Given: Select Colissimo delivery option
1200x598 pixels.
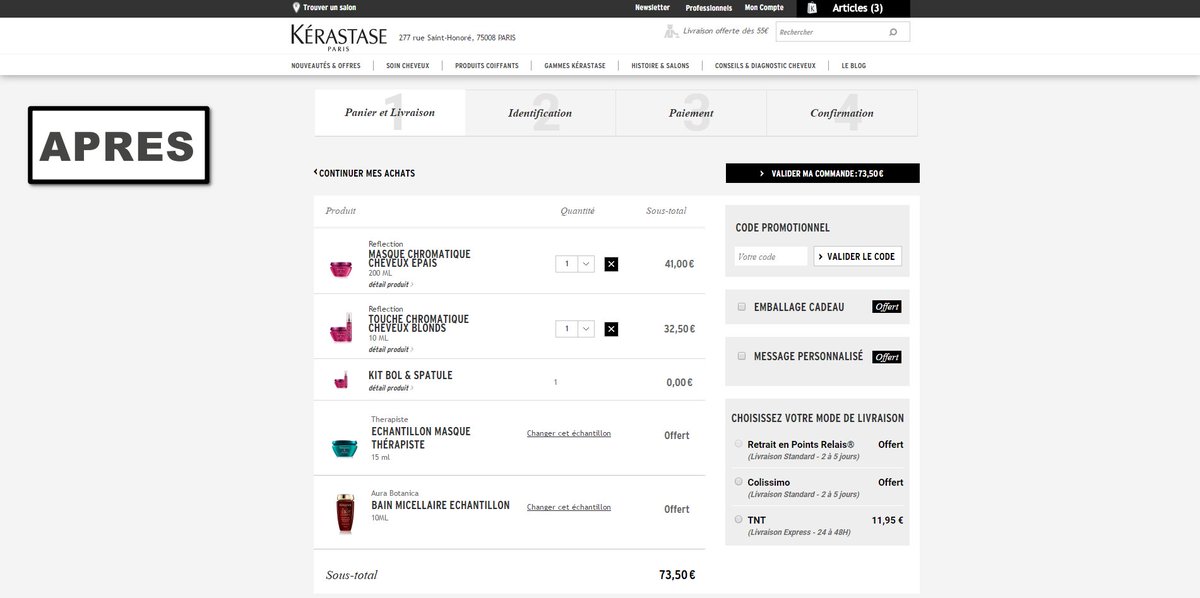Looking at the screenshot, I should point(738,482).
